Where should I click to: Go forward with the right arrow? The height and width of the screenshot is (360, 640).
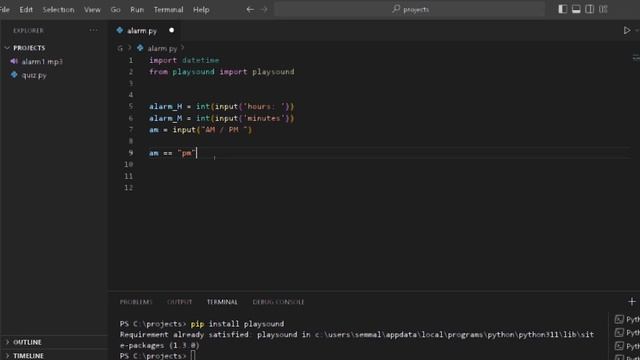pos(264,9)
